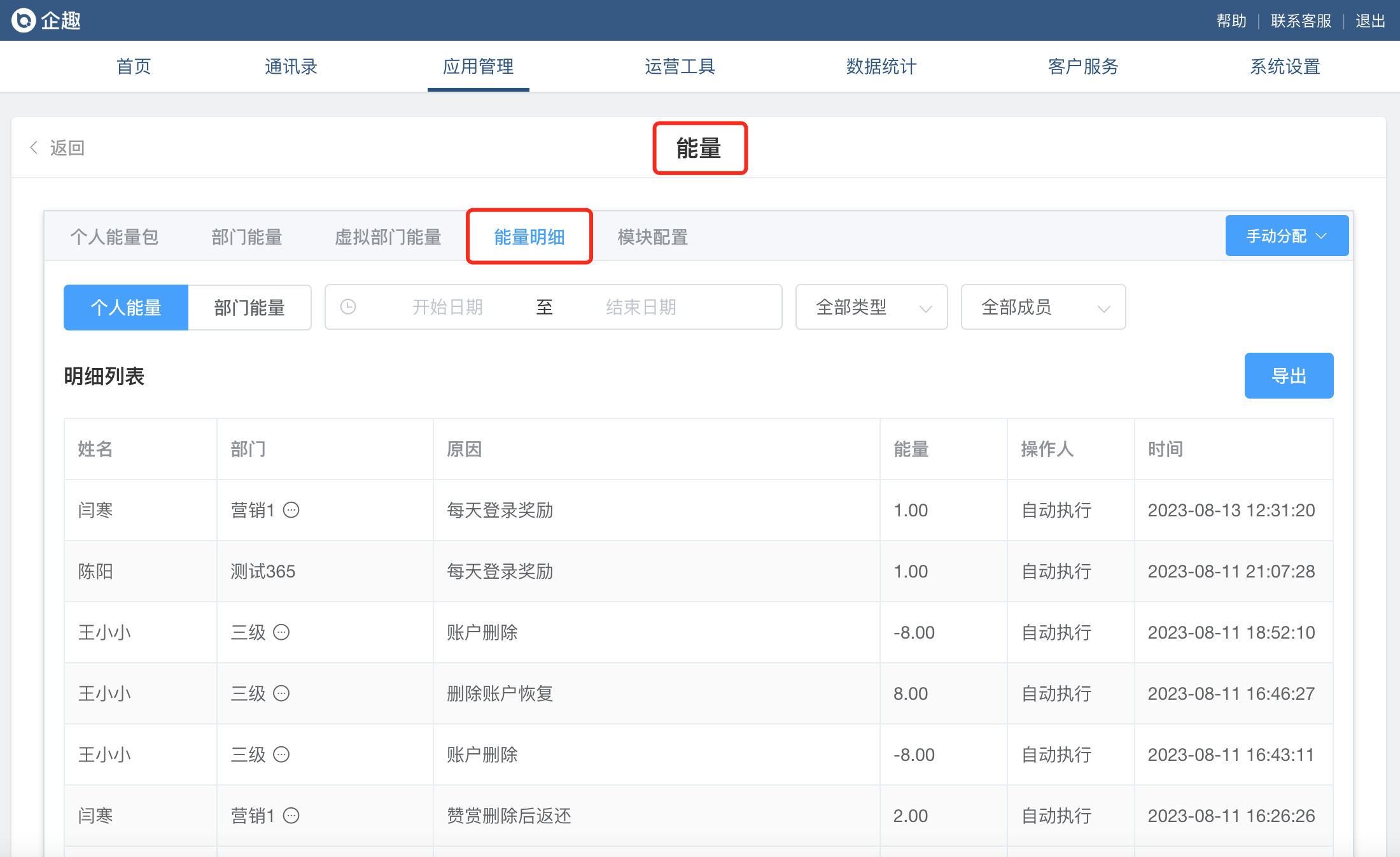The height and width of the screenshot is (857, 1400).
Task: Click the 联系客服 link
Action: point(1301,20)
